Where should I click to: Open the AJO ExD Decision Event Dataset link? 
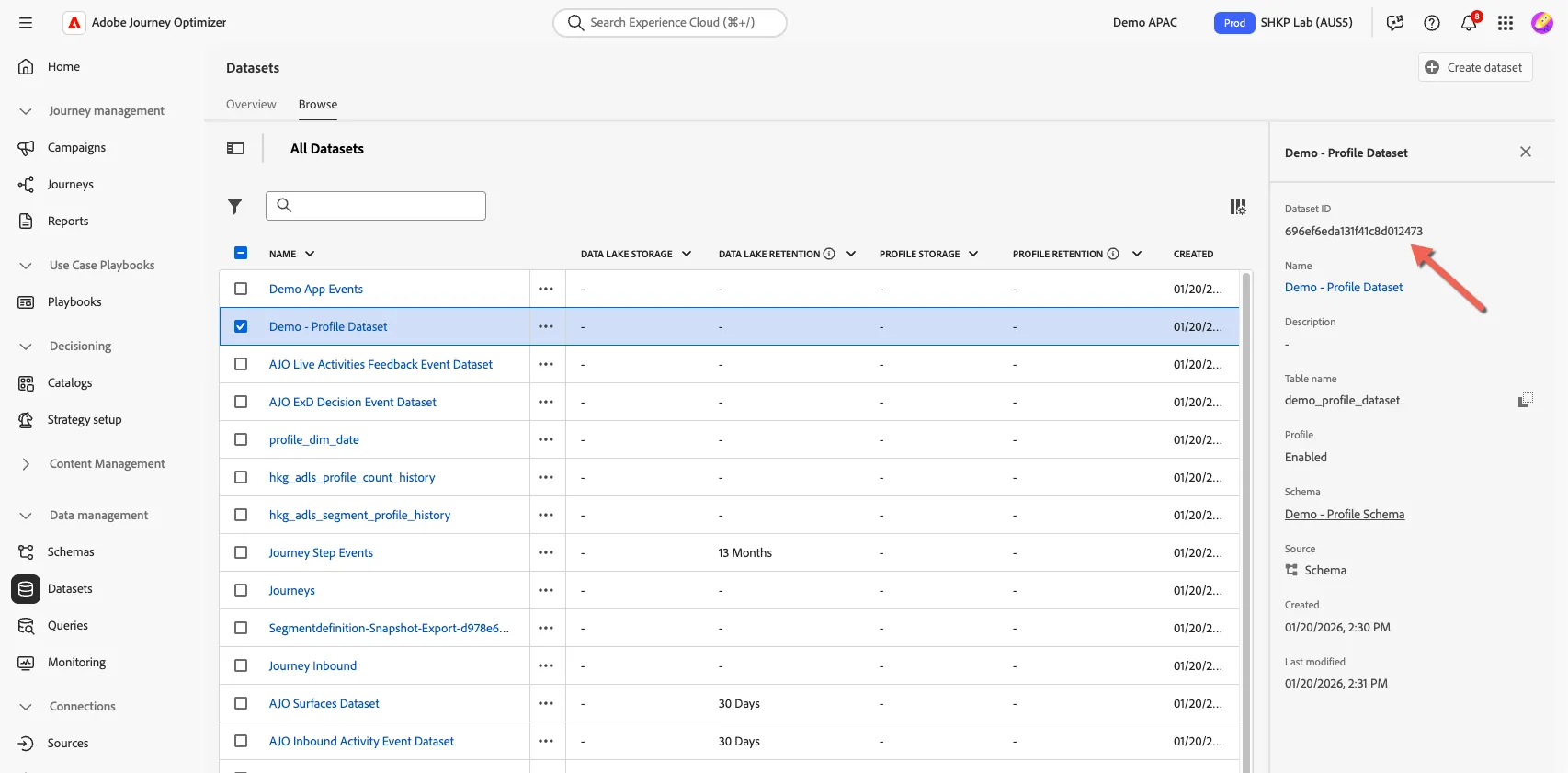tap(353, 402)
